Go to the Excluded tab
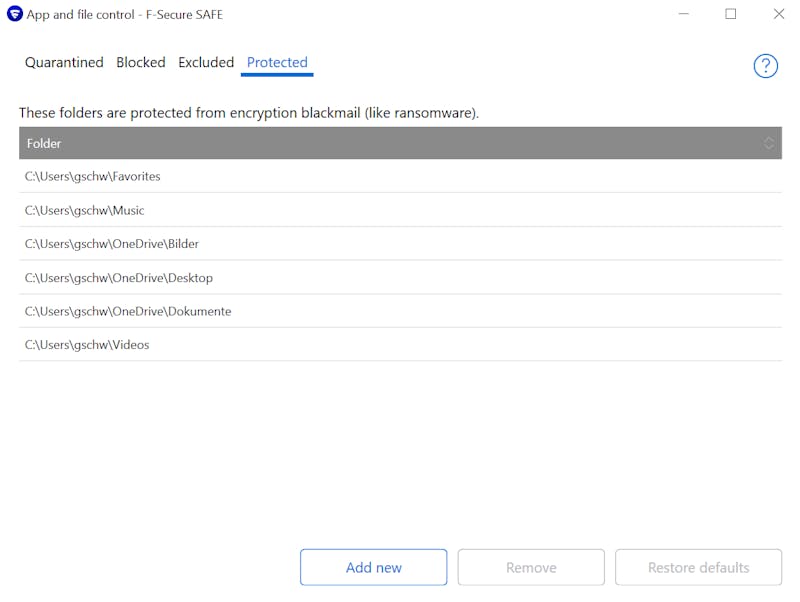Screen dimensions: 800x602 (206, 62)
